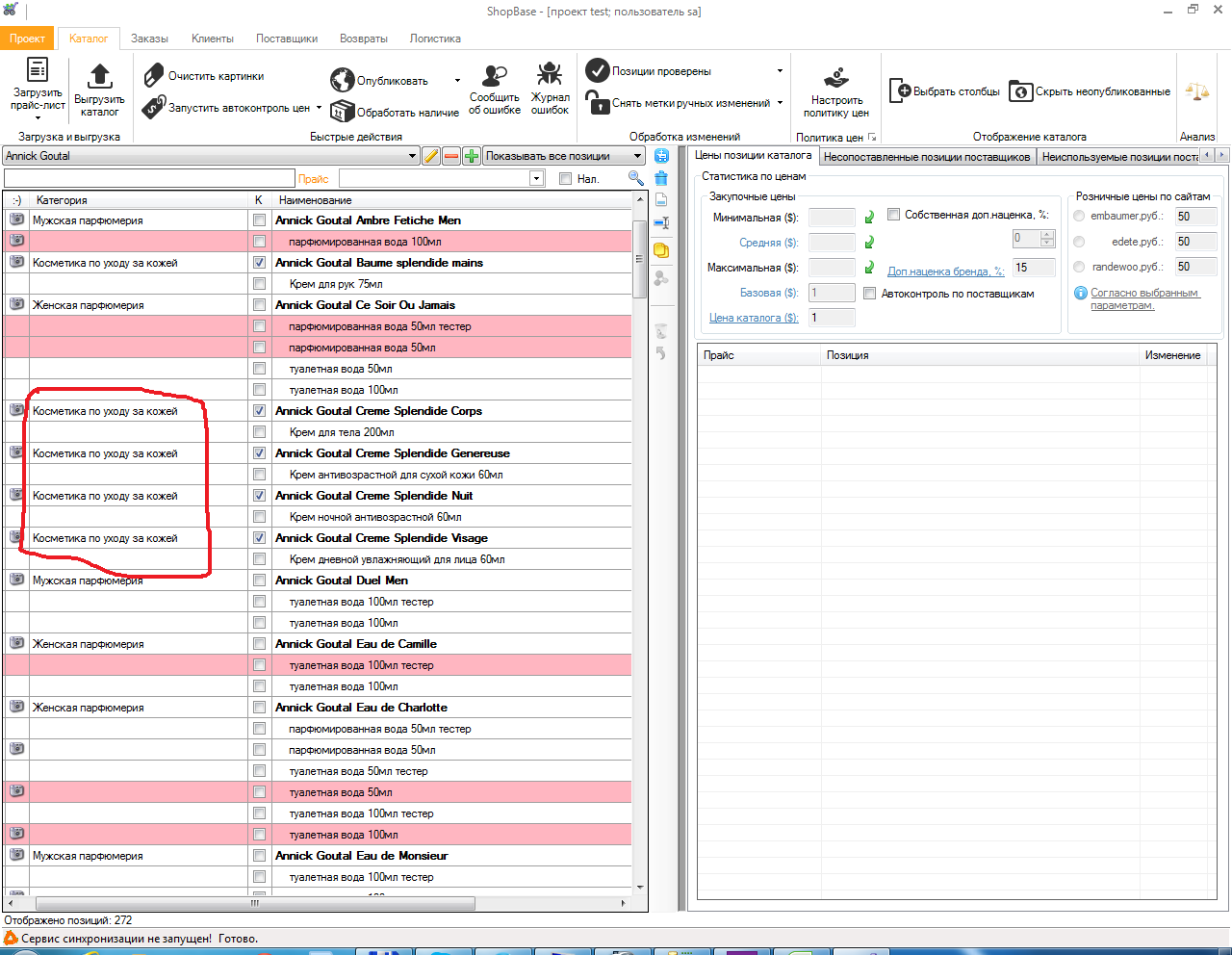Image resolution: width=1232 pixels, height=955 pixels.
Task: Launch Запустить автоконтроль цен
Action: point(226,108)
